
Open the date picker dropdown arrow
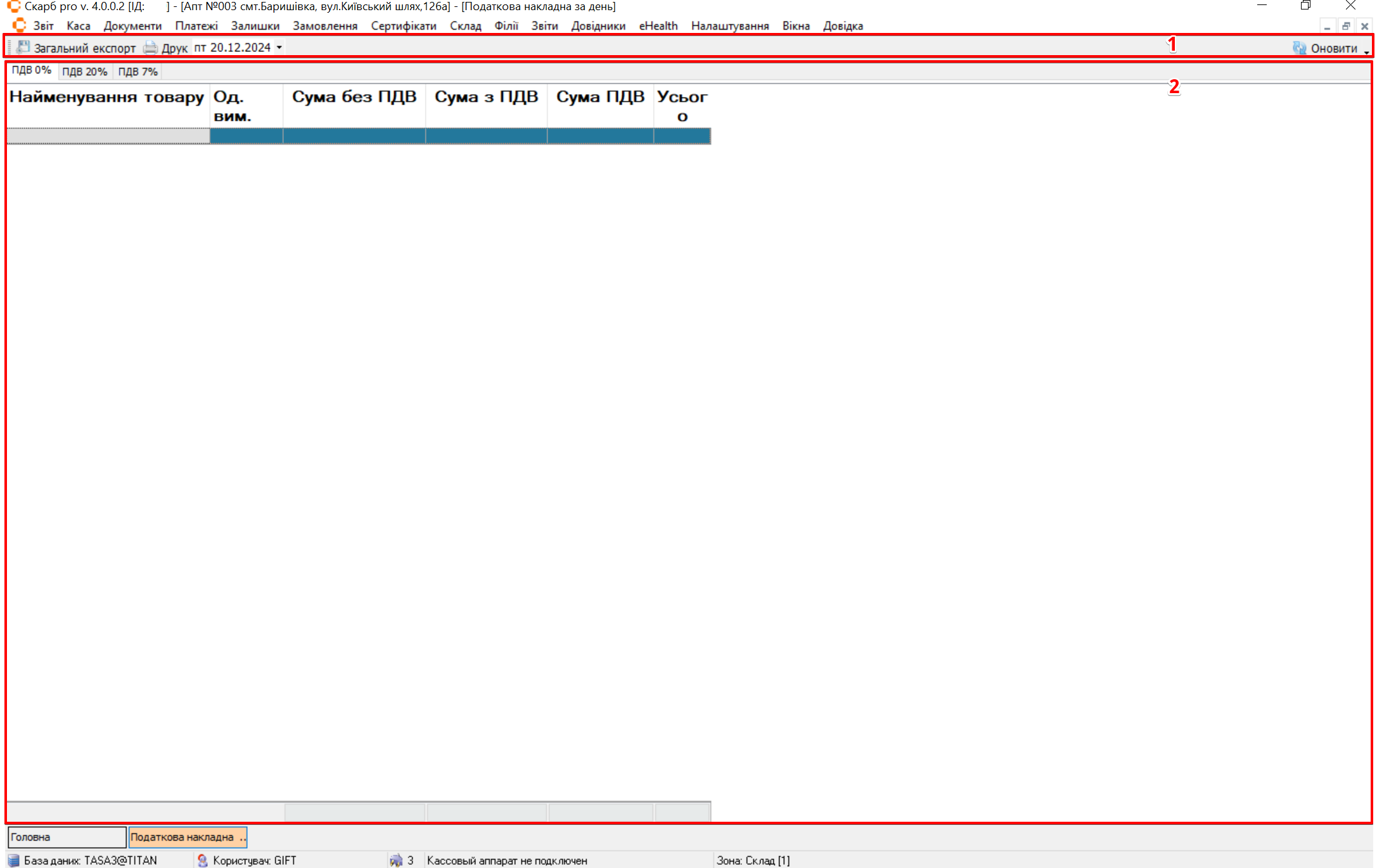pos(279,48)
